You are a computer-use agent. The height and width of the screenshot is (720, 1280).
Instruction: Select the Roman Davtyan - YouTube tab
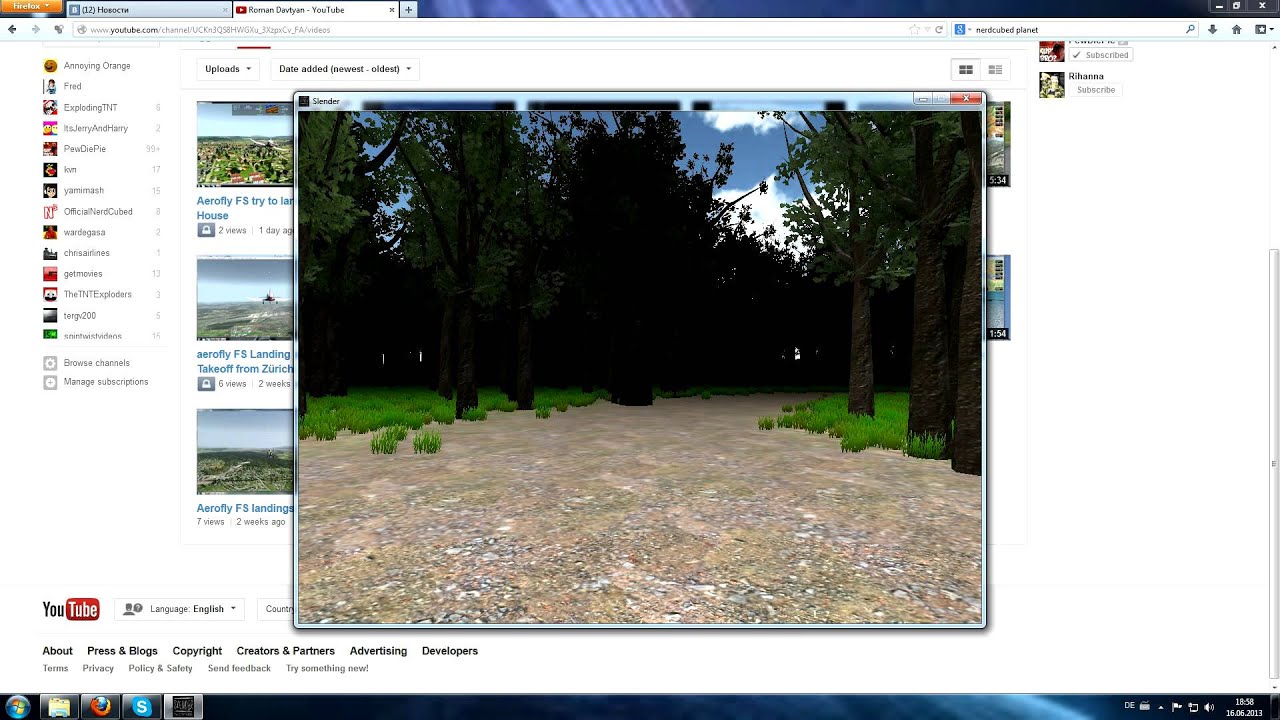[x=315, y=10]
